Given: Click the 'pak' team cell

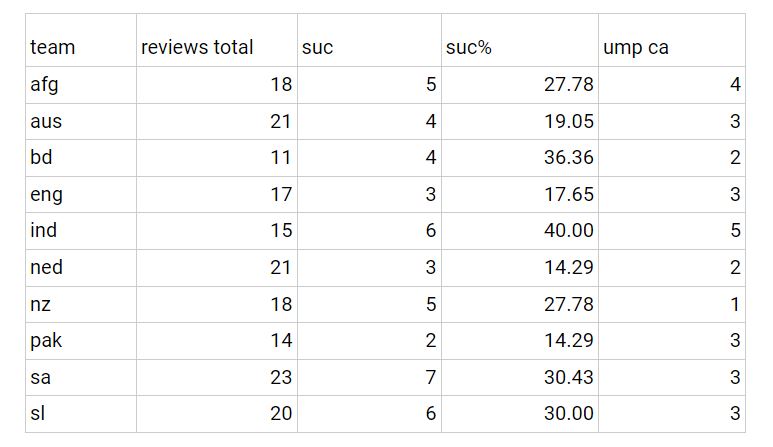Looking at the screenshot, I should tap(81, 341).
